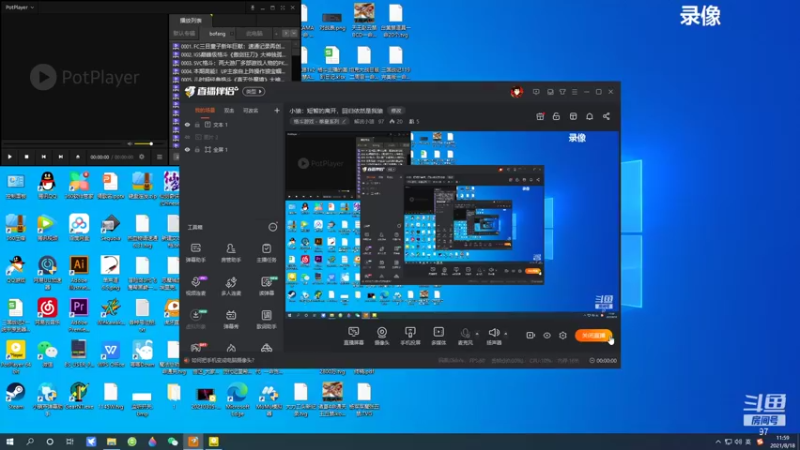Screen dimensions: 800x450
Task: Play video in PotPlayer
Action: pos(10,157)
